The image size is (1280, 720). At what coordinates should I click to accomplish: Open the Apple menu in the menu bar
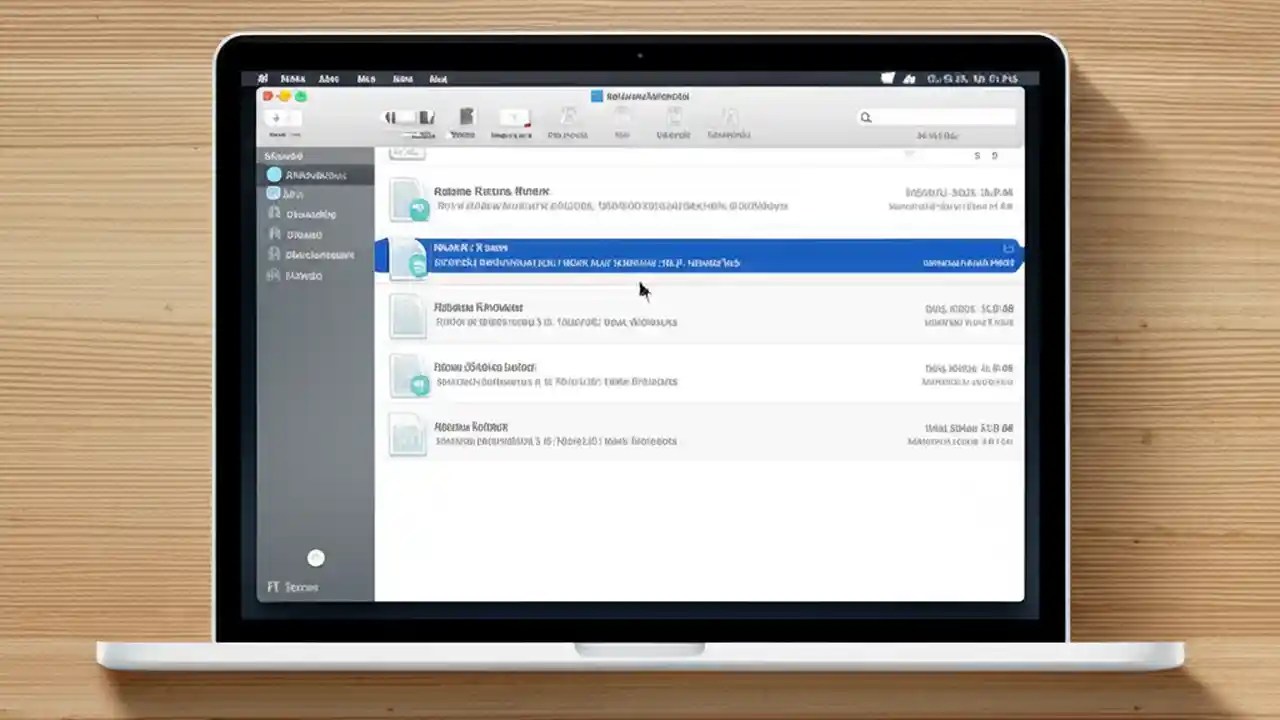pos(263,78)
